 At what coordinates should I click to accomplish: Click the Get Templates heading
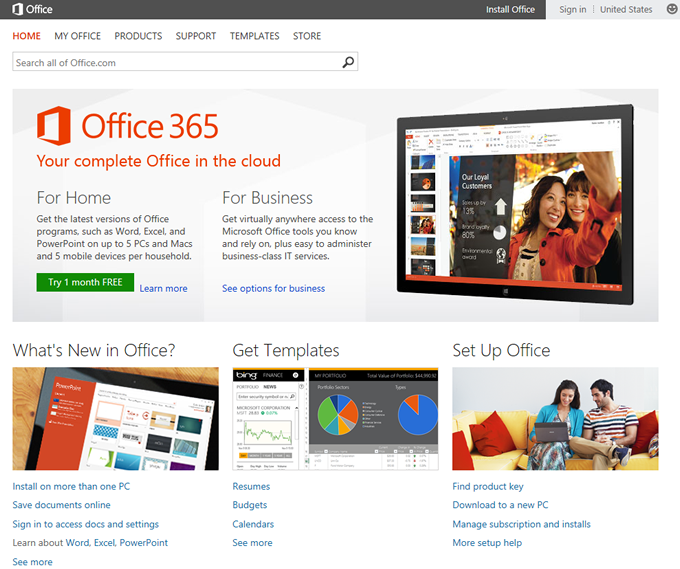coord(286,350)
